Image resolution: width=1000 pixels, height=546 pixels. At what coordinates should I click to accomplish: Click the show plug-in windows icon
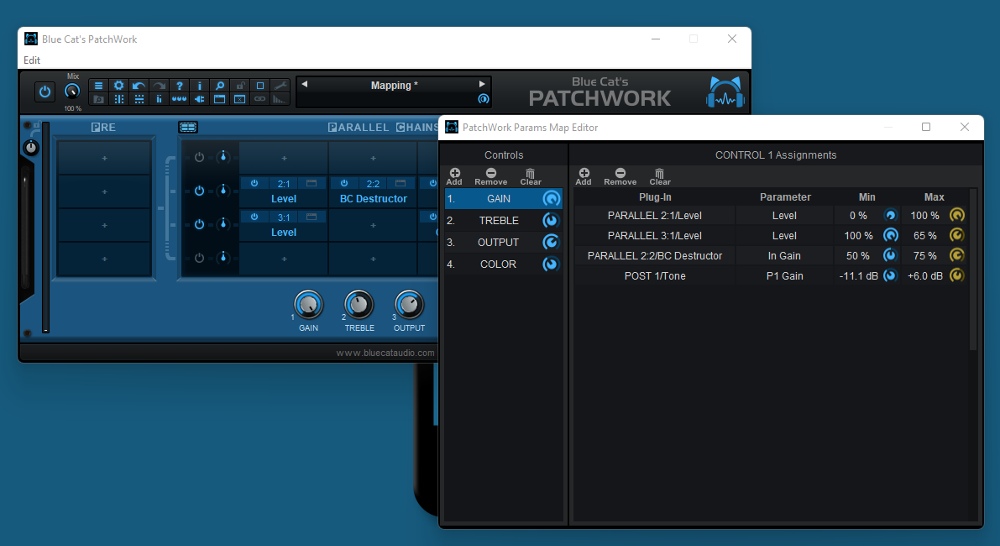(x=219, y=99)
